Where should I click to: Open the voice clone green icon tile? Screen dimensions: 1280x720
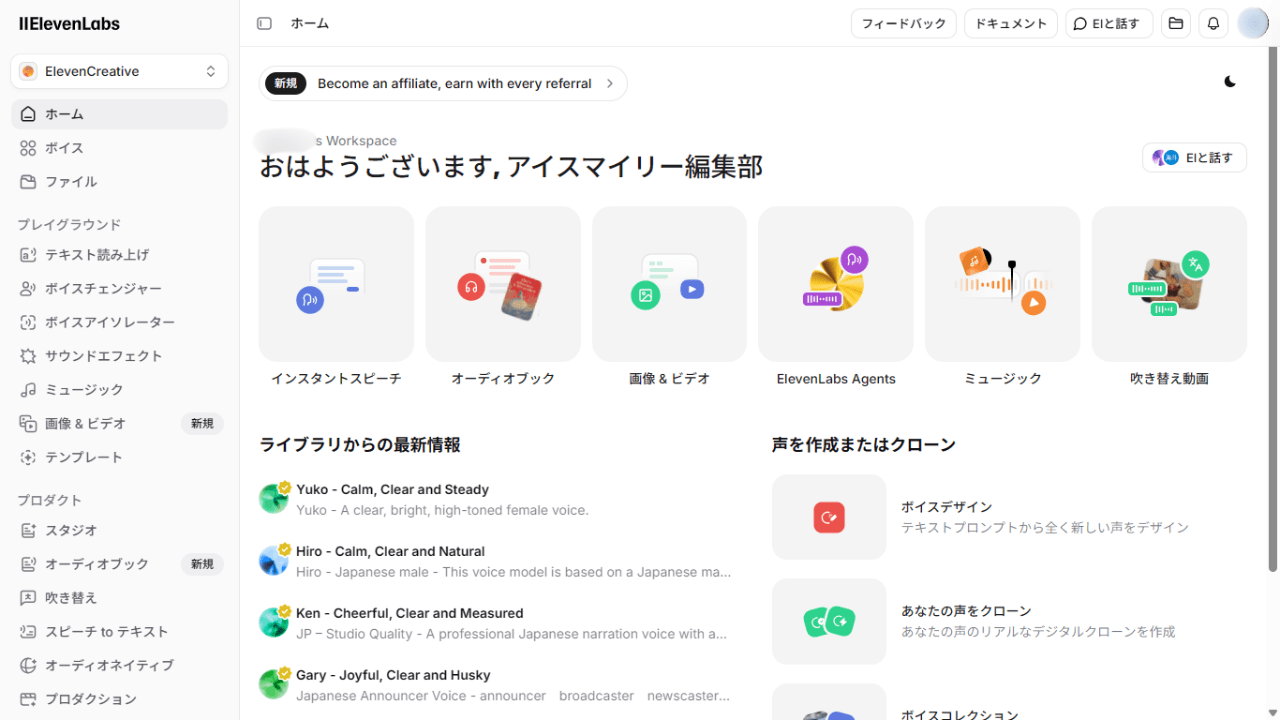(x=829, y=621)
